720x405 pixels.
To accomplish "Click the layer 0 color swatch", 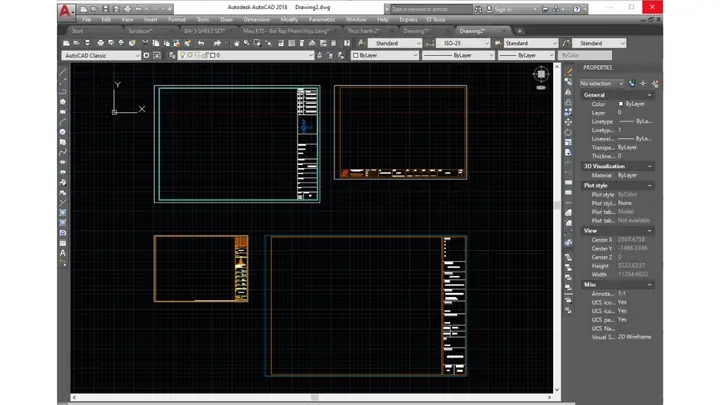I will (x=212, y=55).
